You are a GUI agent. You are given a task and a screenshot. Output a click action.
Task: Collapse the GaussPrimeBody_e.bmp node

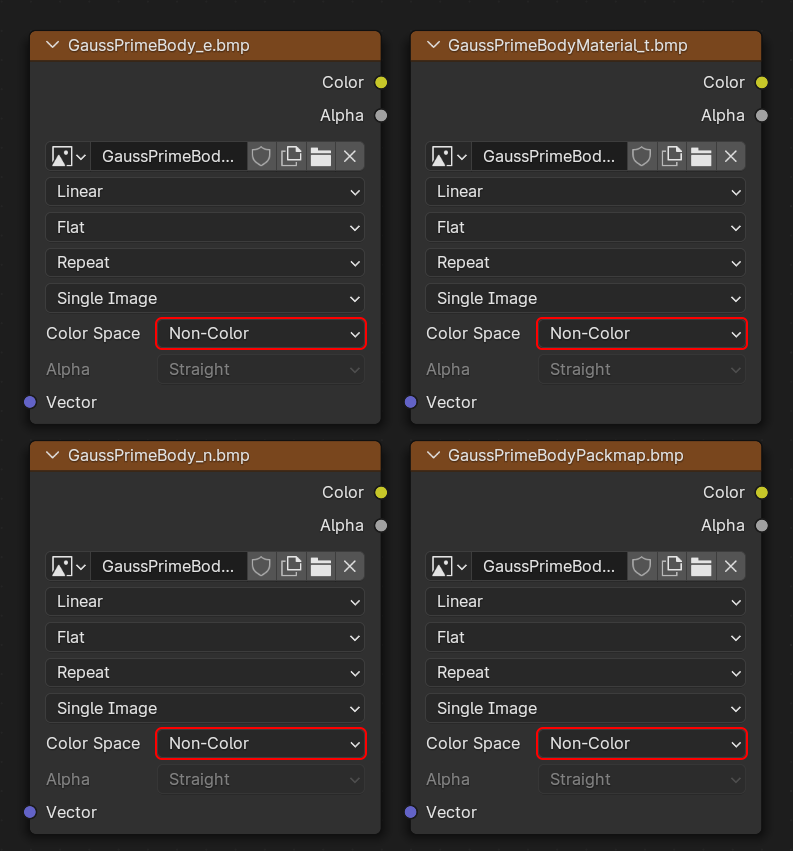click(53, 45)
